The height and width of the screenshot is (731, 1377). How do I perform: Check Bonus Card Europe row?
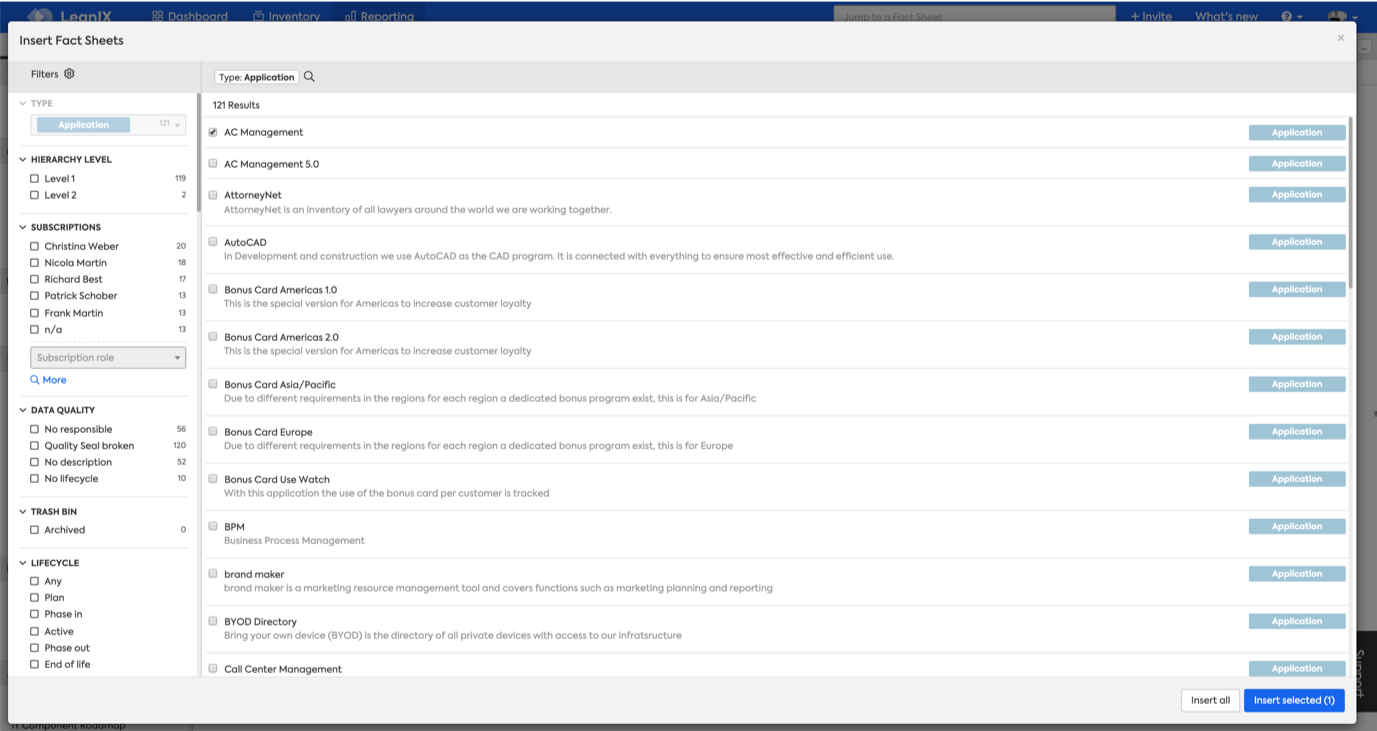coord(213,431)
